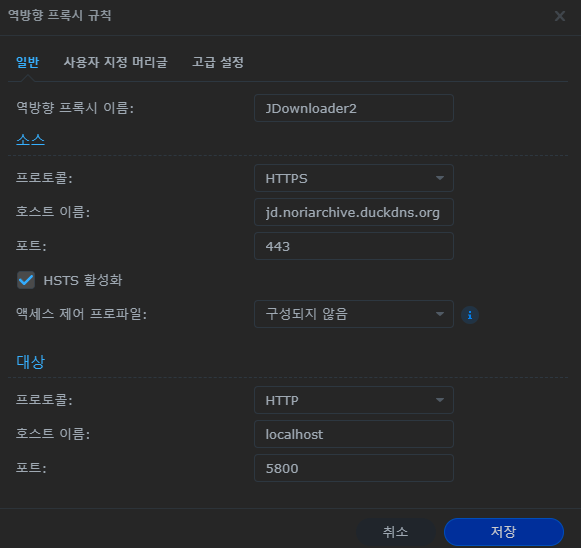Open the source 프로토콜 HTTPS dropdown
This screenshot has height=548, width=581.
click(x=354, y=178)
